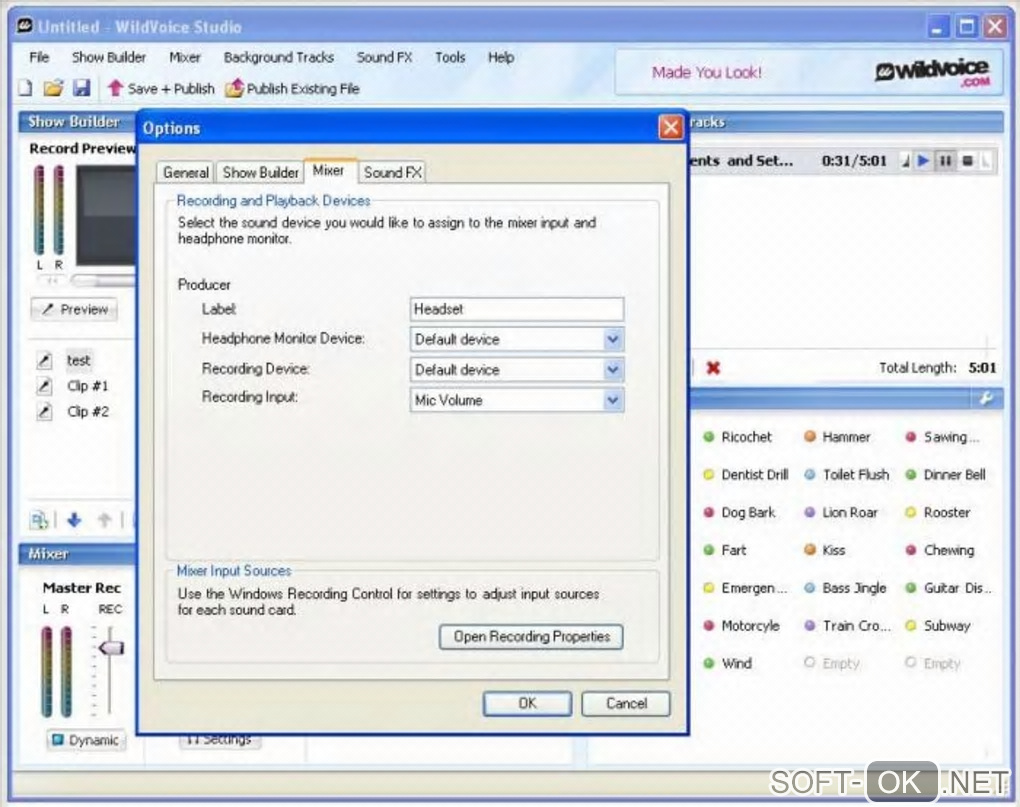This screenshot has width=1020, height=807.
Task: Click the Made You Look banner
Action: pos(707,72)
